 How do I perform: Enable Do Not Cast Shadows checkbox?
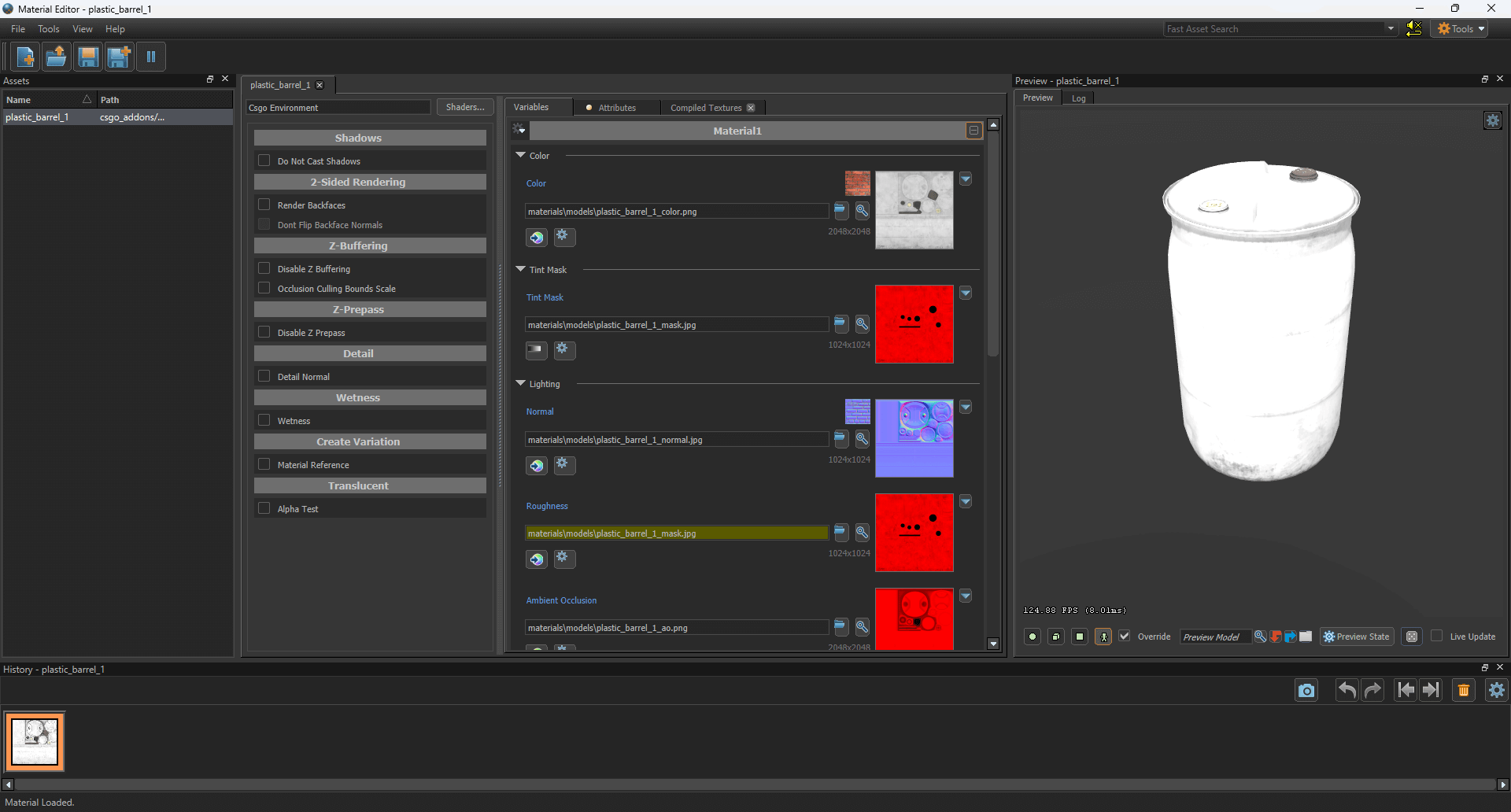[264, 161]
